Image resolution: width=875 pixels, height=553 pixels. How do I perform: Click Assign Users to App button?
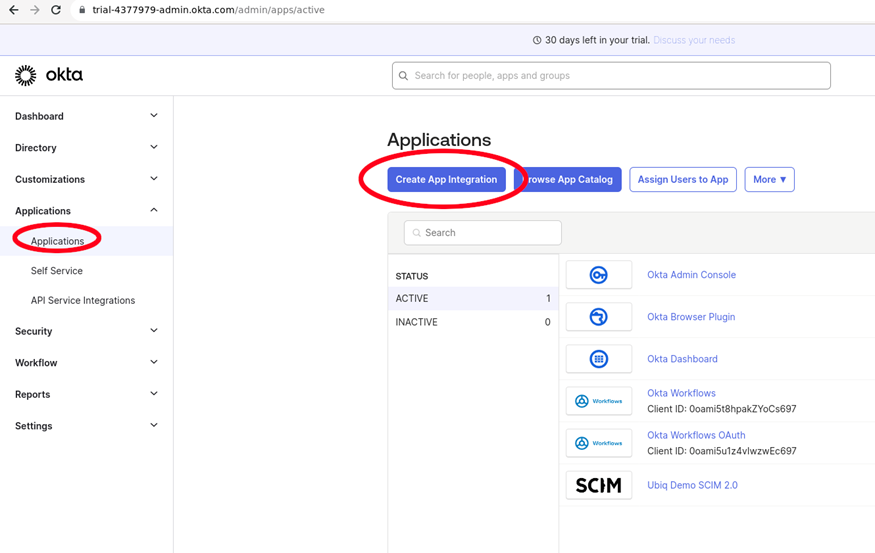[683, 180]
